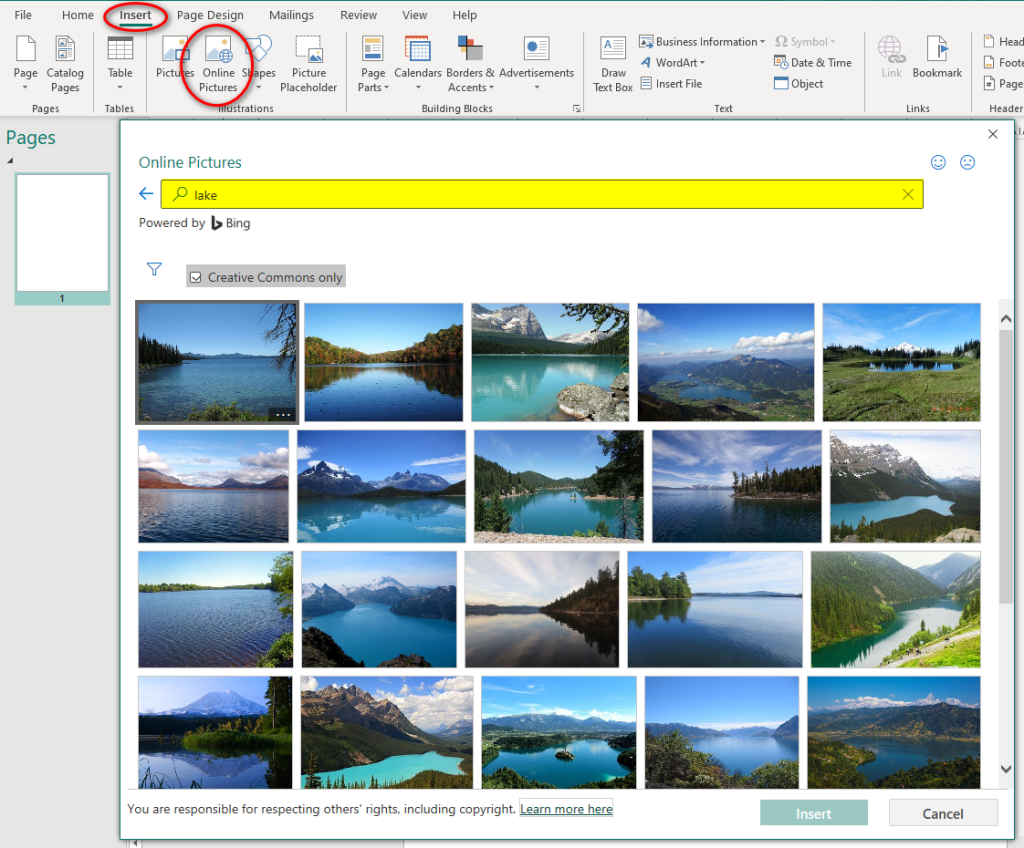Click the filter funnel icon

pos(154,268)
